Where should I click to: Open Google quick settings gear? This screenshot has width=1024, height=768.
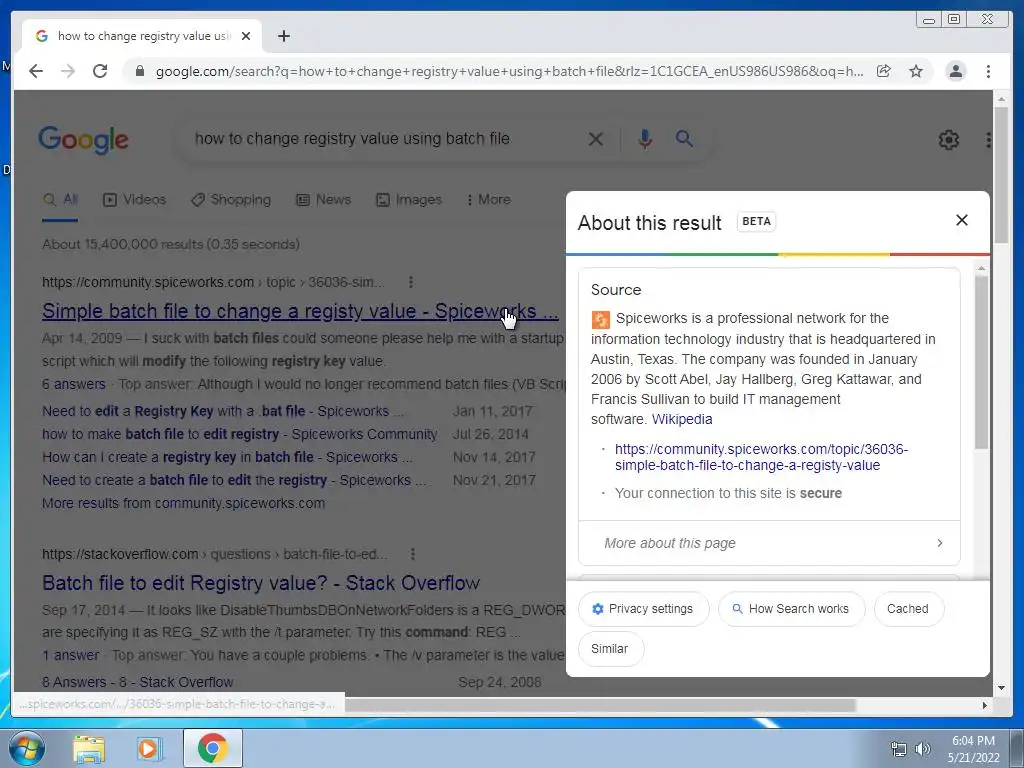pos(948,139)
